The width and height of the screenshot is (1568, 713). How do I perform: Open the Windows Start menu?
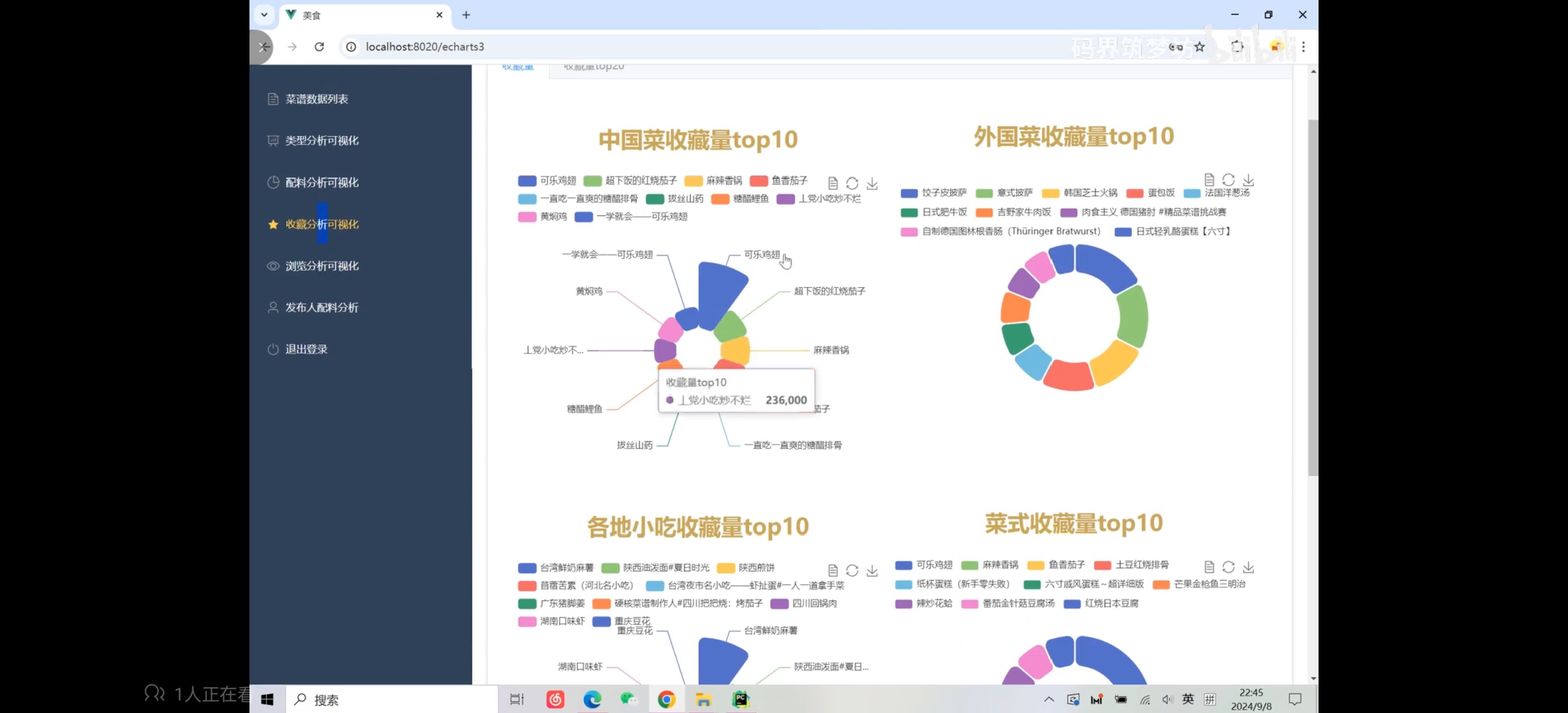[267, 699]
